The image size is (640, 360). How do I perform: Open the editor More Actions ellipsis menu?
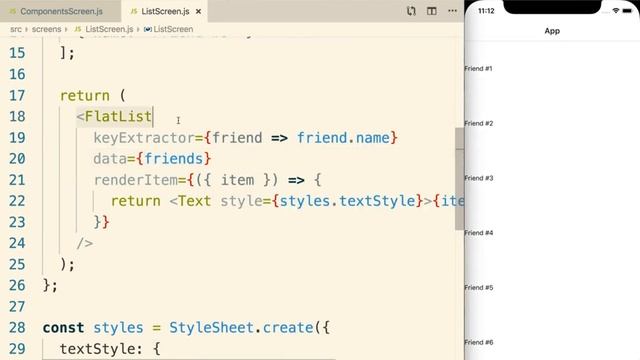pos(452,11)
